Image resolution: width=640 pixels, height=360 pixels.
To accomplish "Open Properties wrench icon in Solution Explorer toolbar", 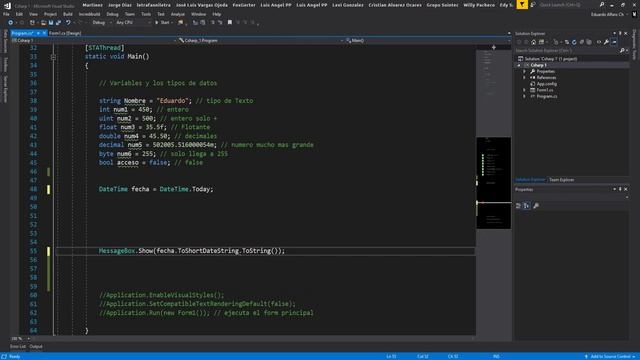I will pos(607,42).
